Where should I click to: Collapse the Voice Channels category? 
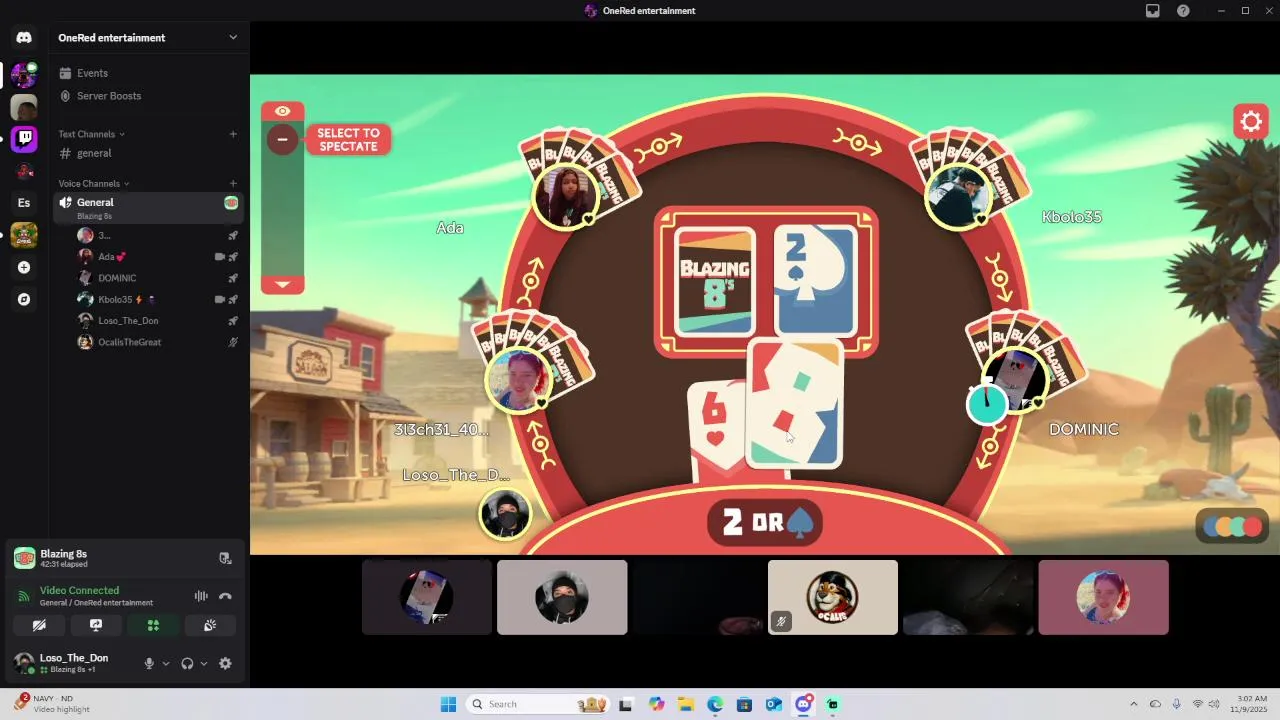(x=94, y=184)
